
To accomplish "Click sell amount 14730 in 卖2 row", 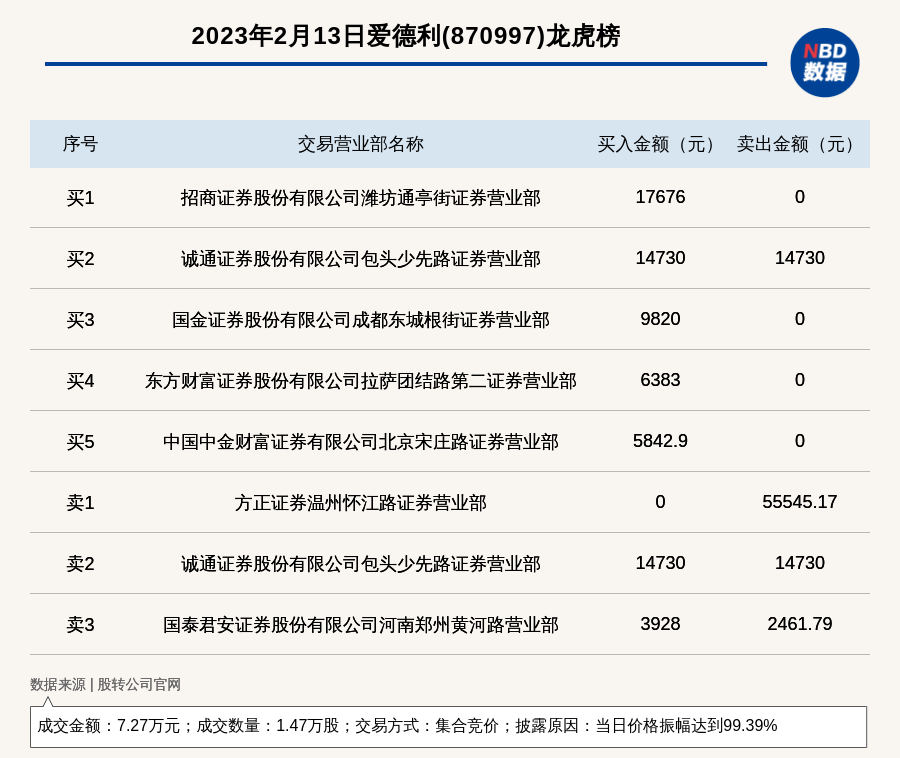I will point(800,563).
